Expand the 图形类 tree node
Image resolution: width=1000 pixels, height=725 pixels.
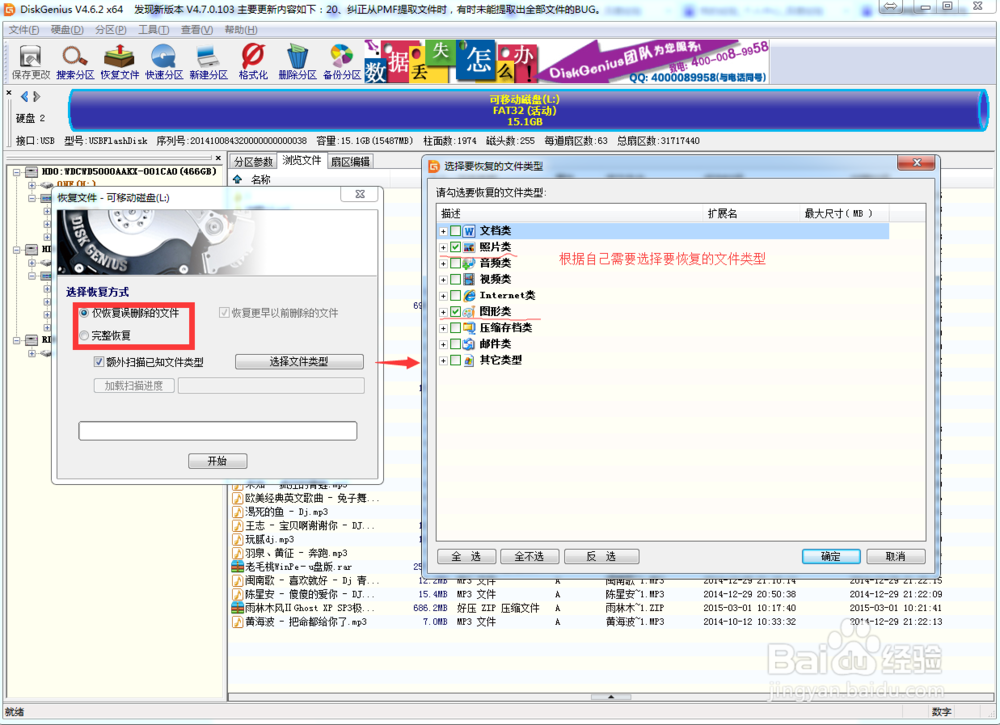point(443,312)
